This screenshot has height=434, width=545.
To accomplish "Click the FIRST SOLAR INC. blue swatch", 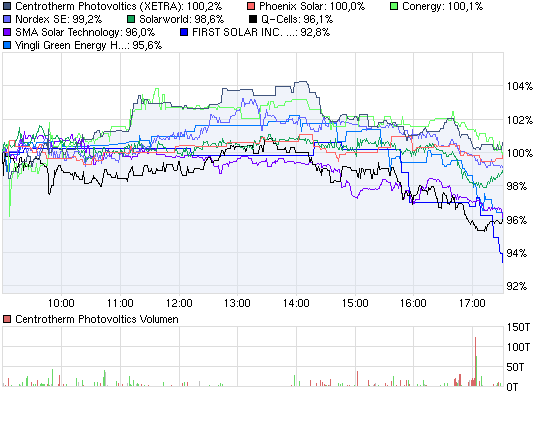I will pyautogui.click(x=184, y=32).
